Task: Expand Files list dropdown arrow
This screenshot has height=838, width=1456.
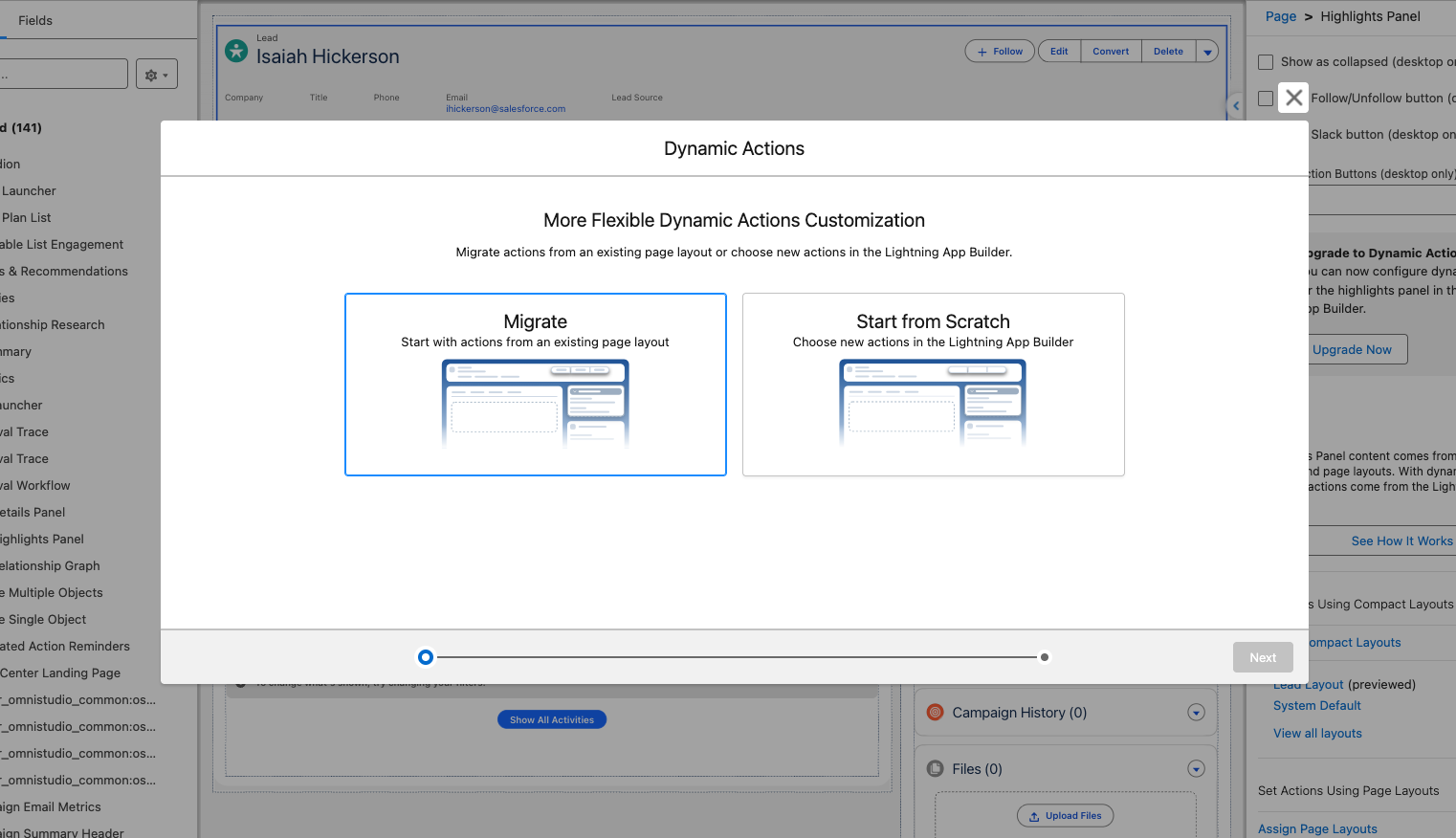Action: point(1196,768)
